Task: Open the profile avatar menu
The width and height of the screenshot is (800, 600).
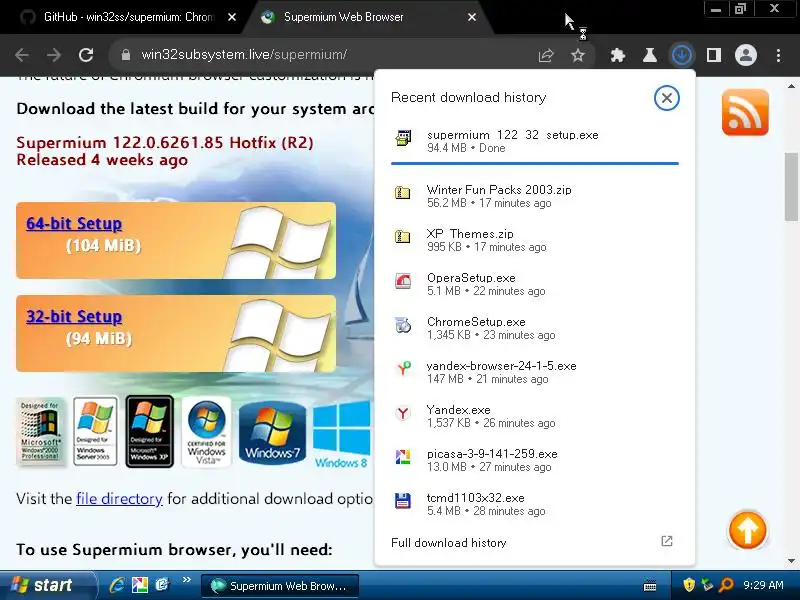Action: click(745, 55)
